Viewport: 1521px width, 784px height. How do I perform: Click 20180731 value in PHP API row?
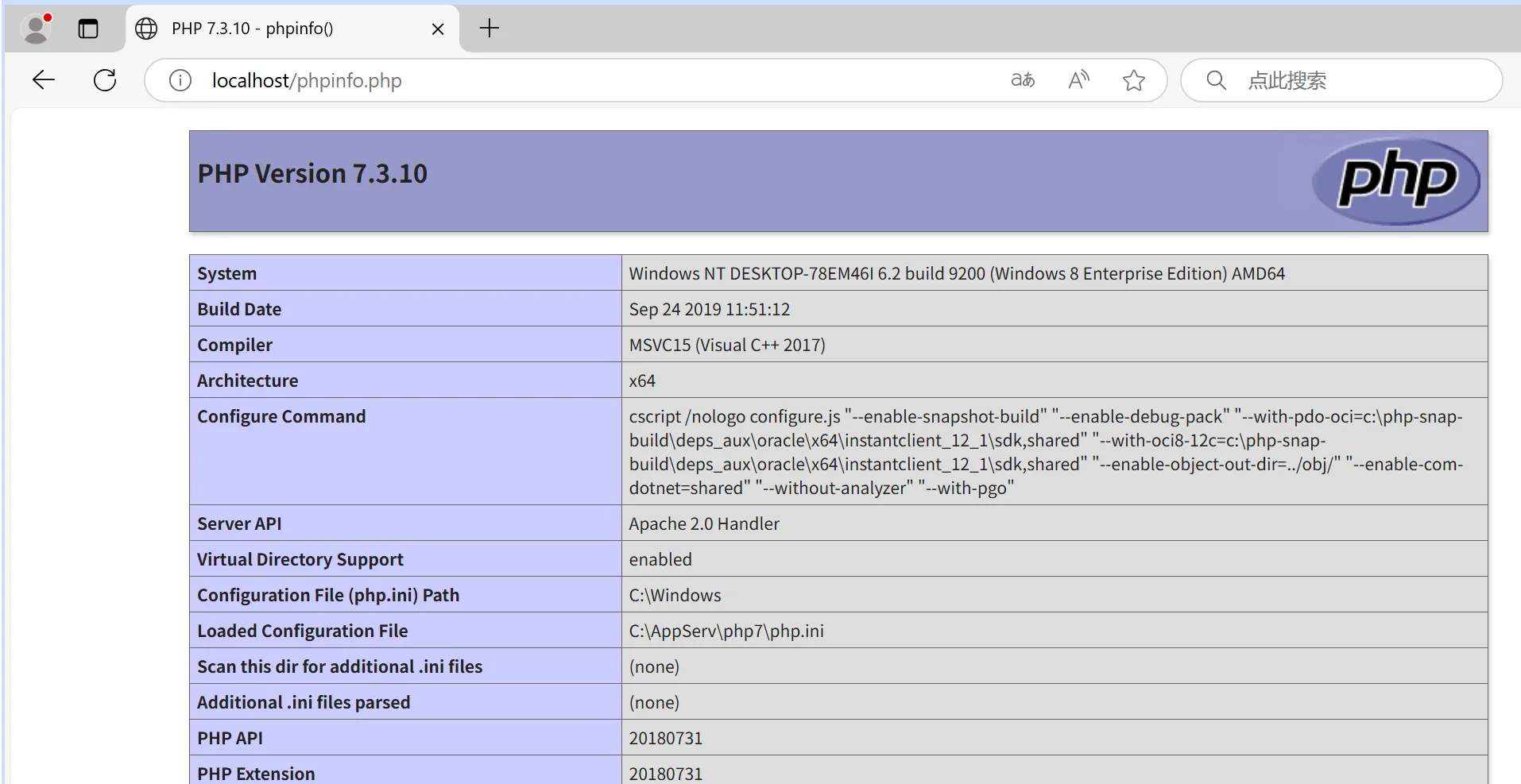pyautogui.click(x=666, y=738)
